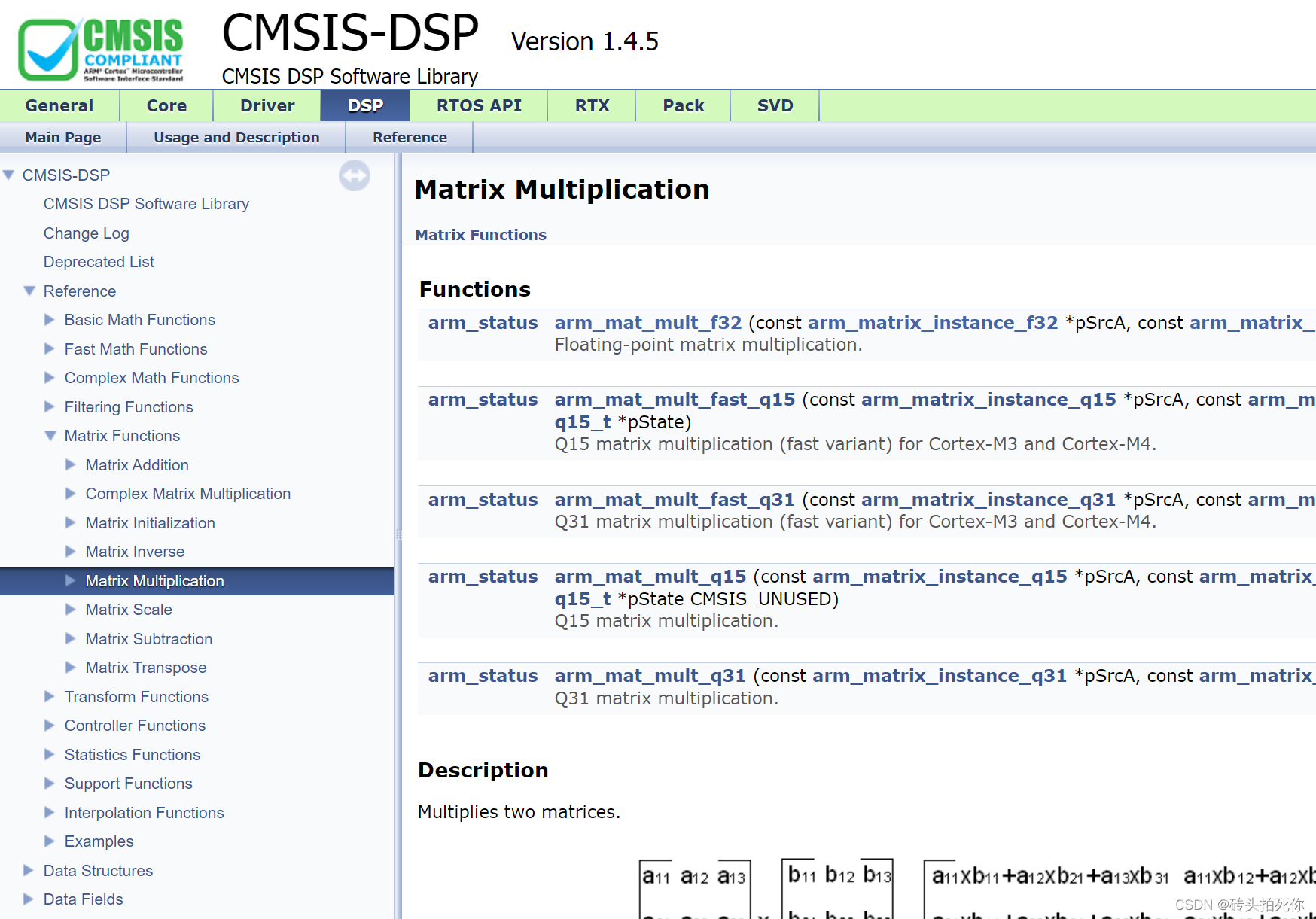Open the RTX tab

pos(592,105)
